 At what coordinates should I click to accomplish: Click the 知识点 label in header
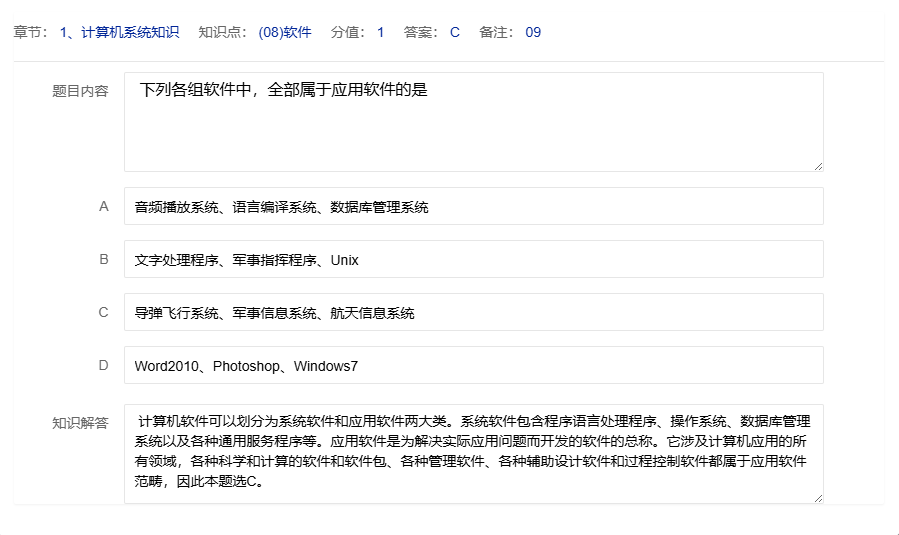[x=220, y=32]
